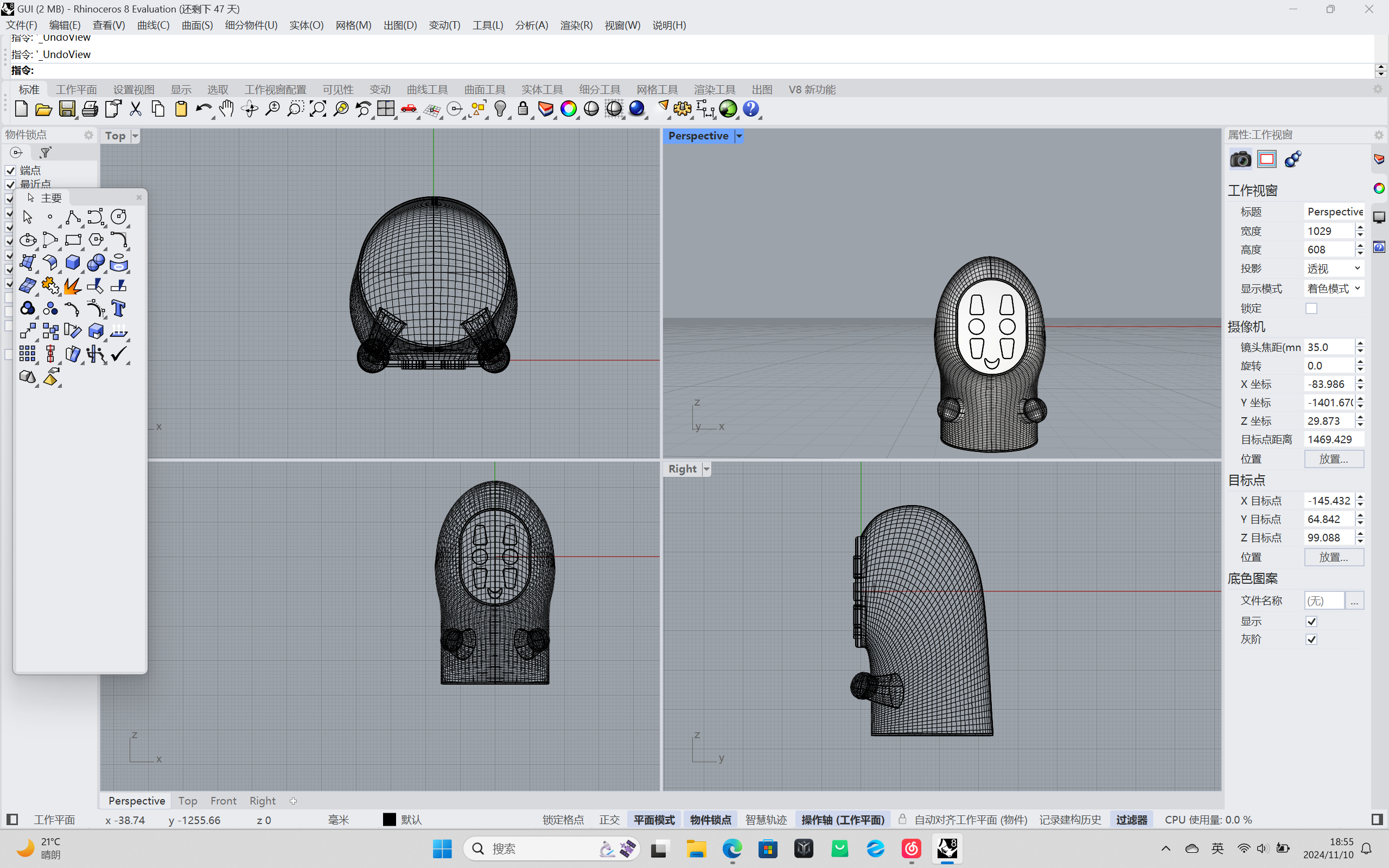This screenshot has width=1389, height=868.
Task: Open the color wheel icon in toolbar
Action: point(568,108)
